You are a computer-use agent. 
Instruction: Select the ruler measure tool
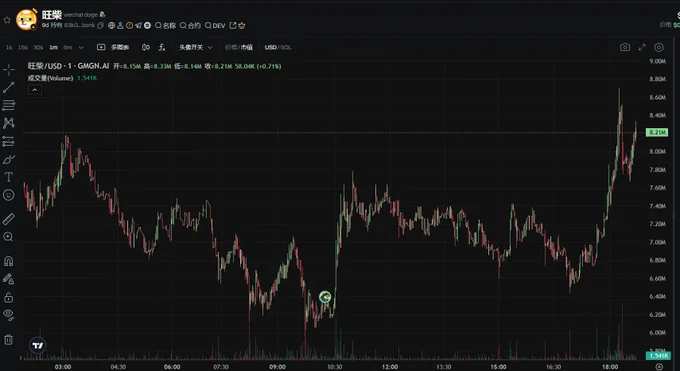point(9,219)
